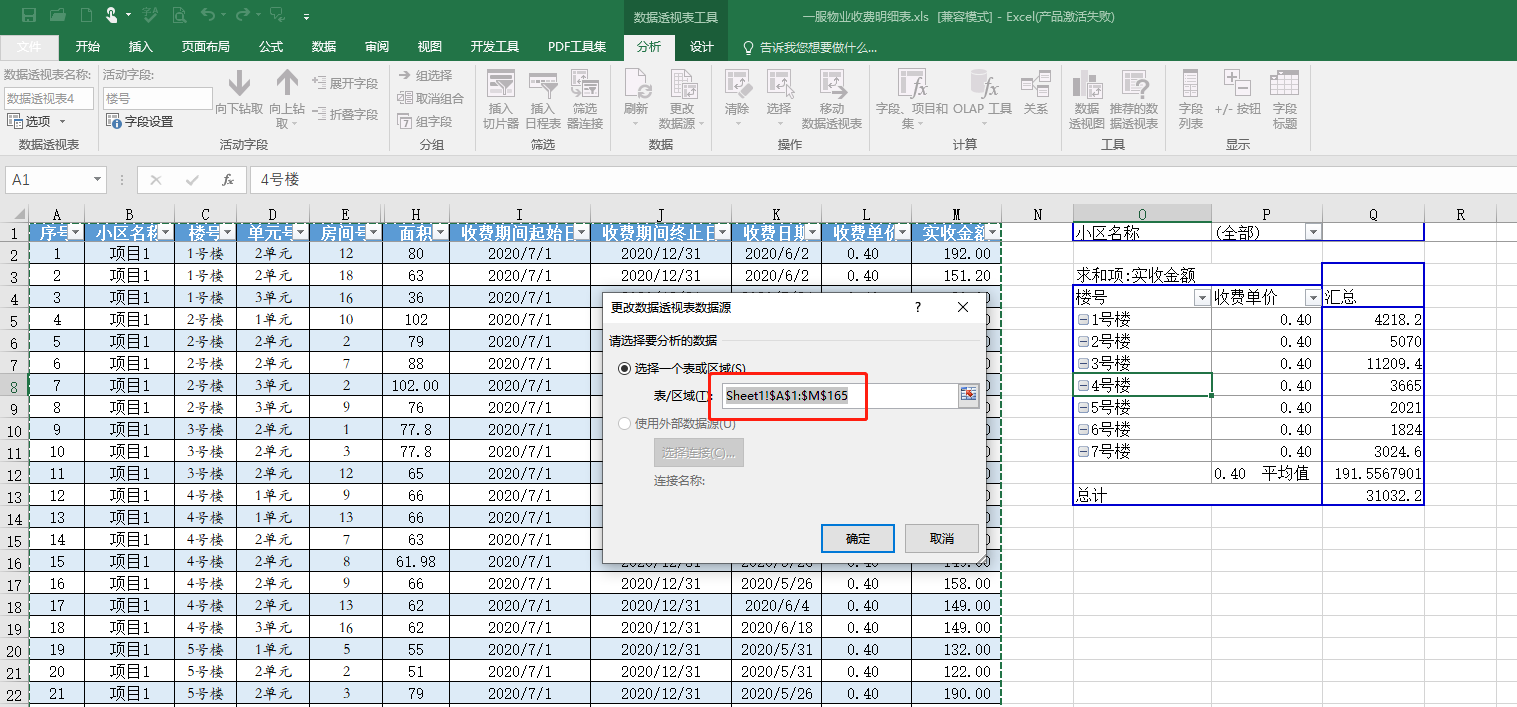This screenshot has width=1517, height=707.
Task: Click the 字段设置 field settings button
Action: pyautogui.click(x=139, y=121)
